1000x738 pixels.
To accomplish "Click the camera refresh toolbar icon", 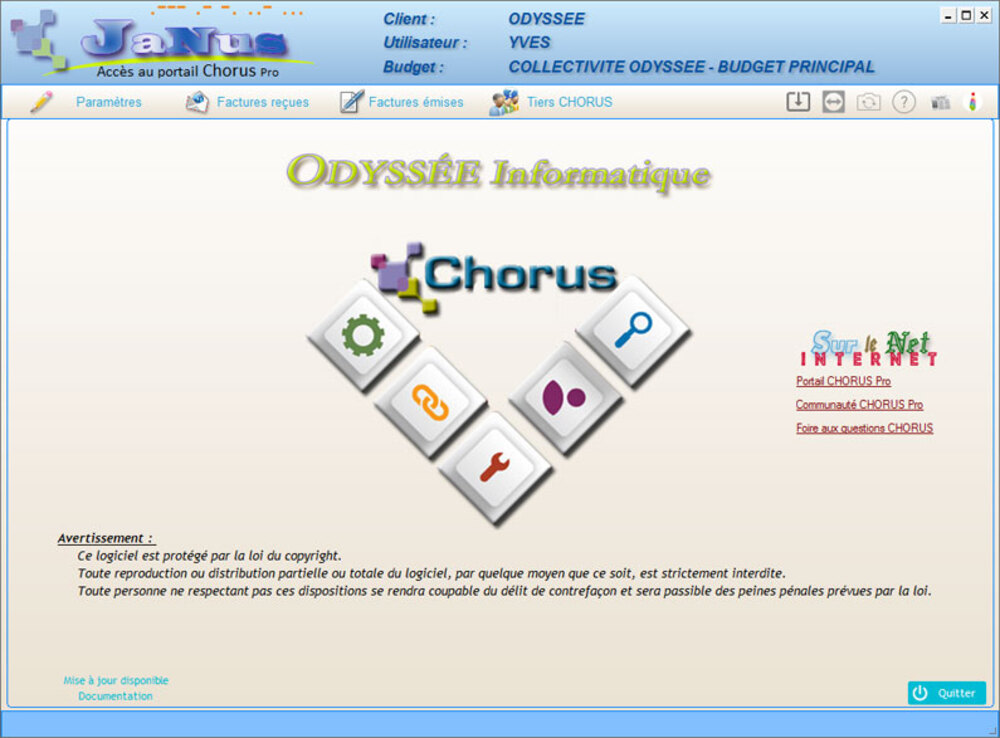I will click(x=868, y=102).
